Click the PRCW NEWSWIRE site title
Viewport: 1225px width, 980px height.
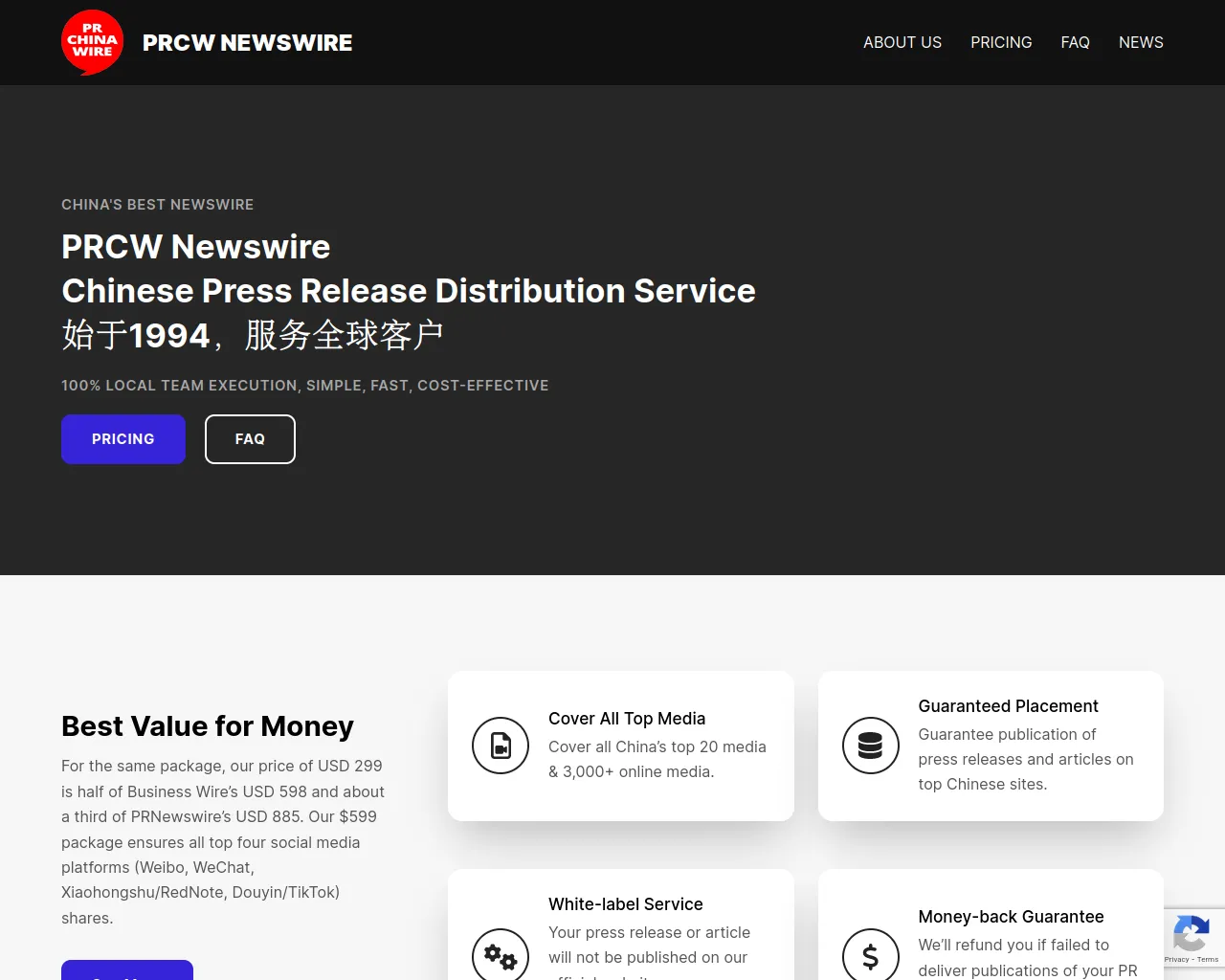(247, 43)
